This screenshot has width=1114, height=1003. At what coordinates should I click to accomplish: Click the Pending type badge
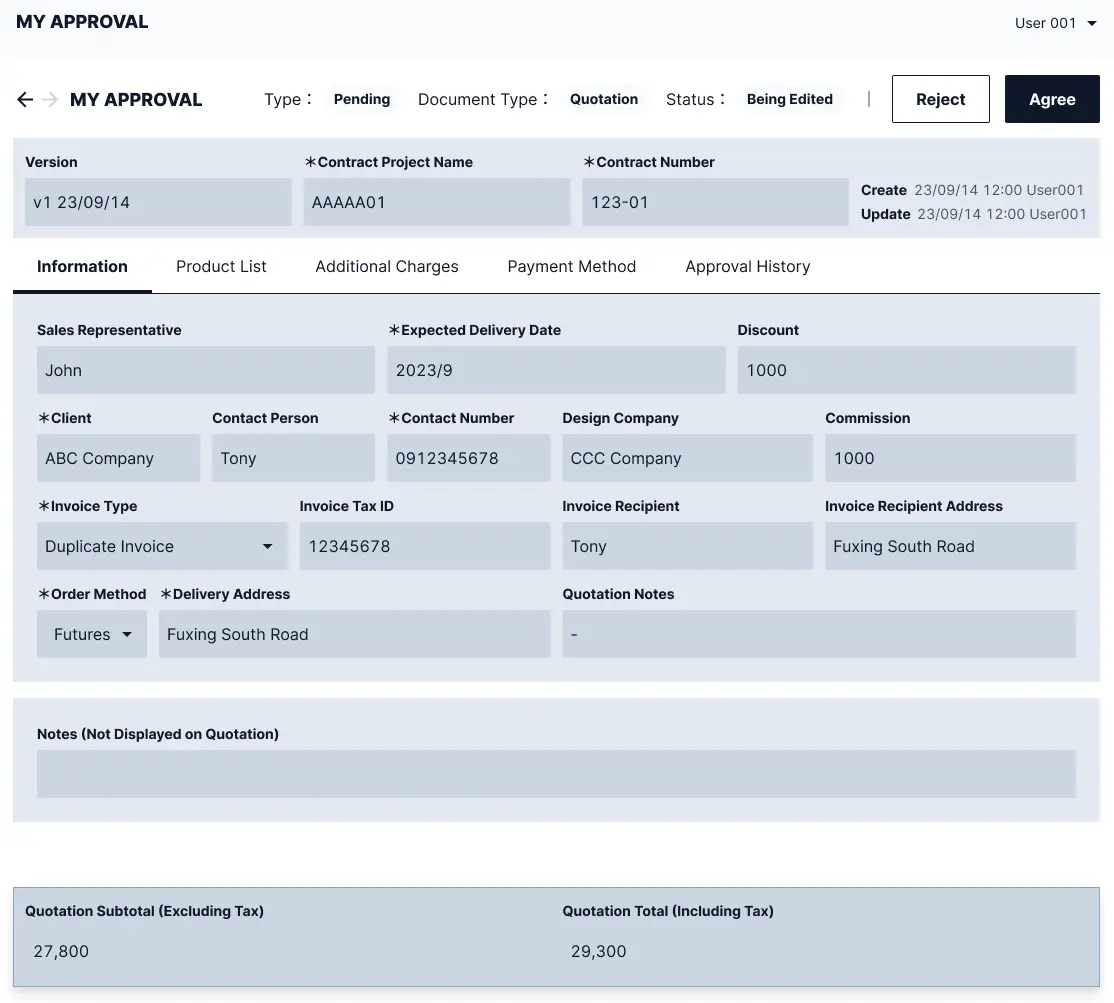click(x=362, y=99)
